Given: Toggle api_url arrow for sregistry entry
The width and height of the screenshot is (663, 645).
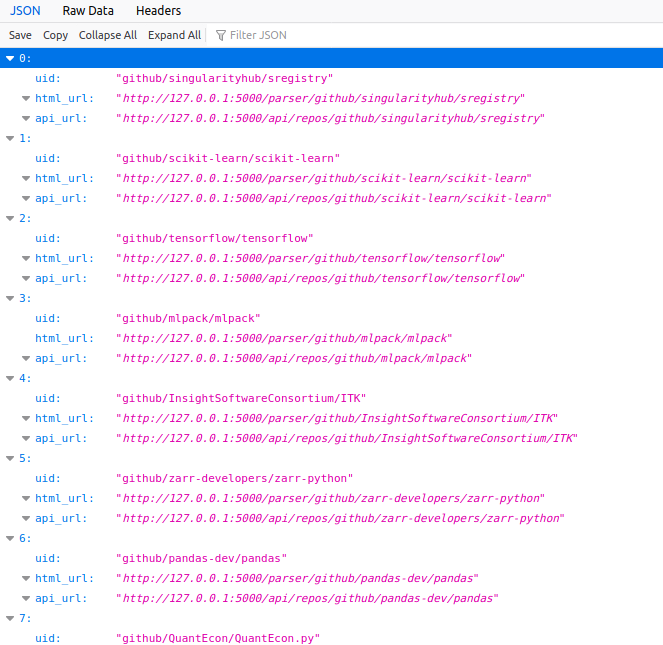Looking at the screenshot, I should (x=26, y=118).
